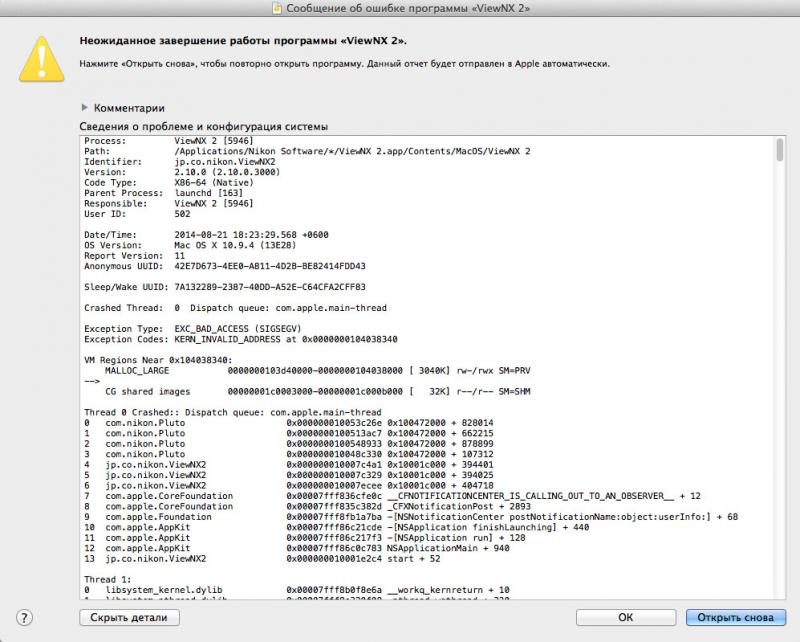Click the Комментарии label text
Image resolution: width=800 pixels, height=642 pixels.
point(129,108)
